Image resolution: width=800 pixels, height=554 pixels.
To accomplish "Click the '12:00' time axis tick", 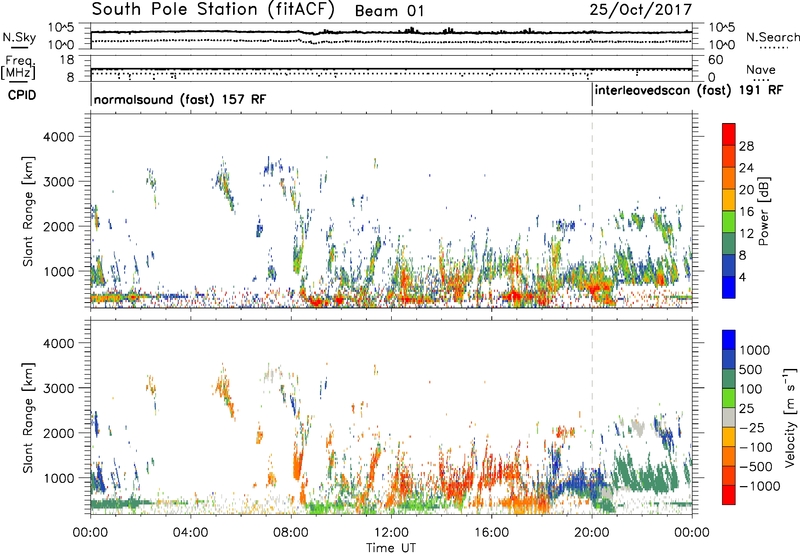I will click(391, 533).
